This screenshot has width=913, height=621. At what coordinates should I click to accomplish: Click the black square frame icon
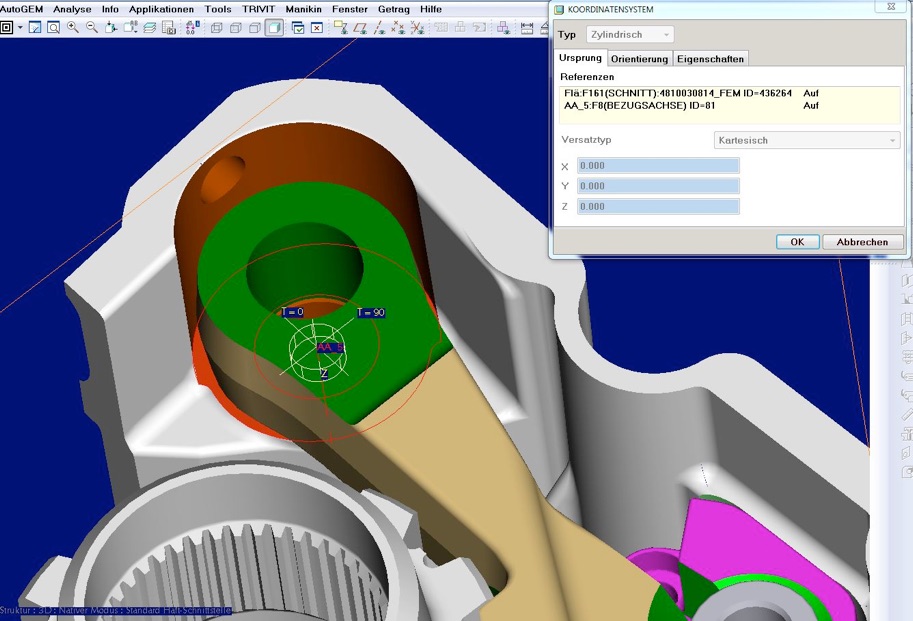click(6, 27)
